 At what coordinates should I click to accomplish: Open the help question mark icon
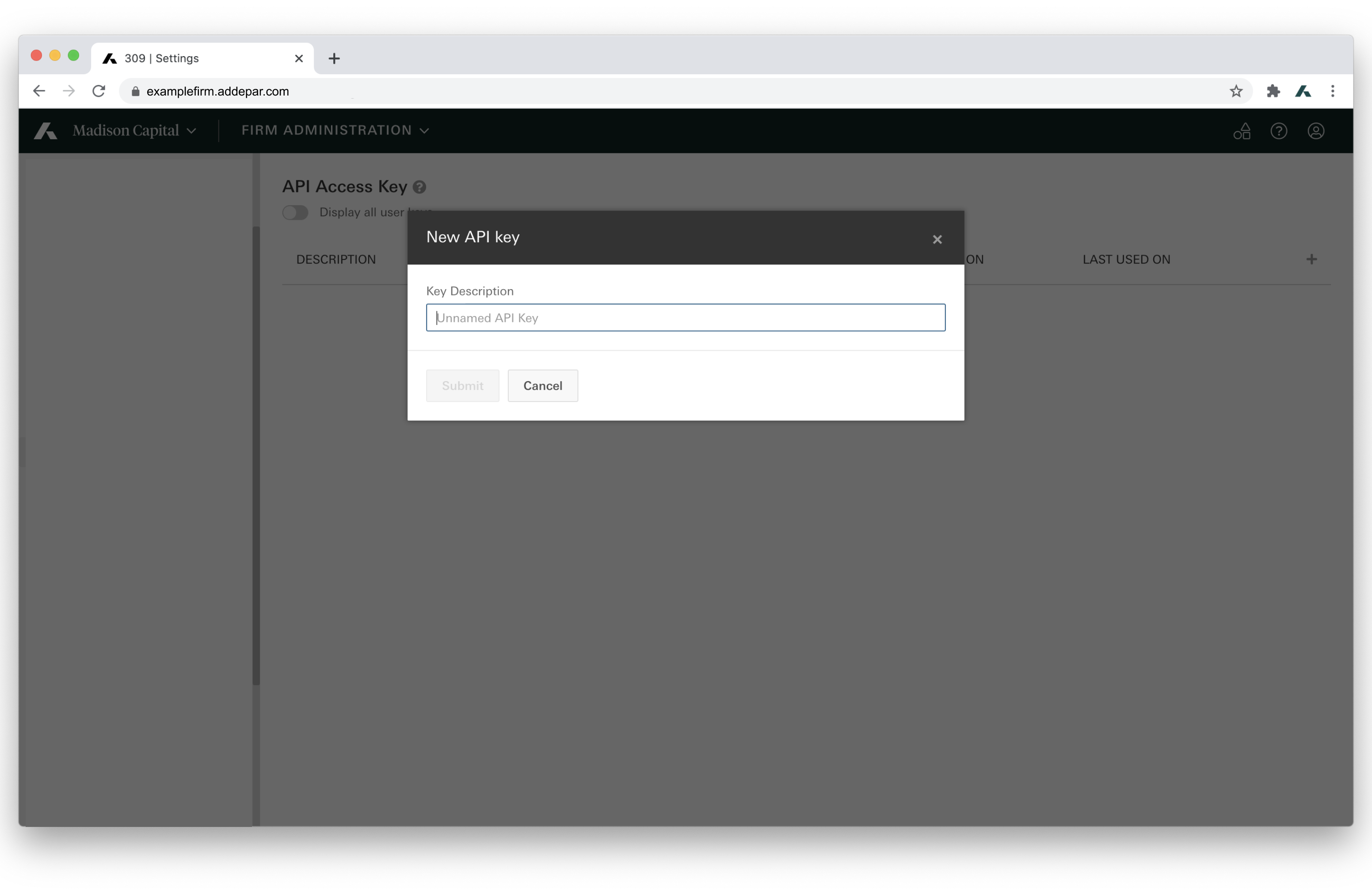[x=1279, y=131]
